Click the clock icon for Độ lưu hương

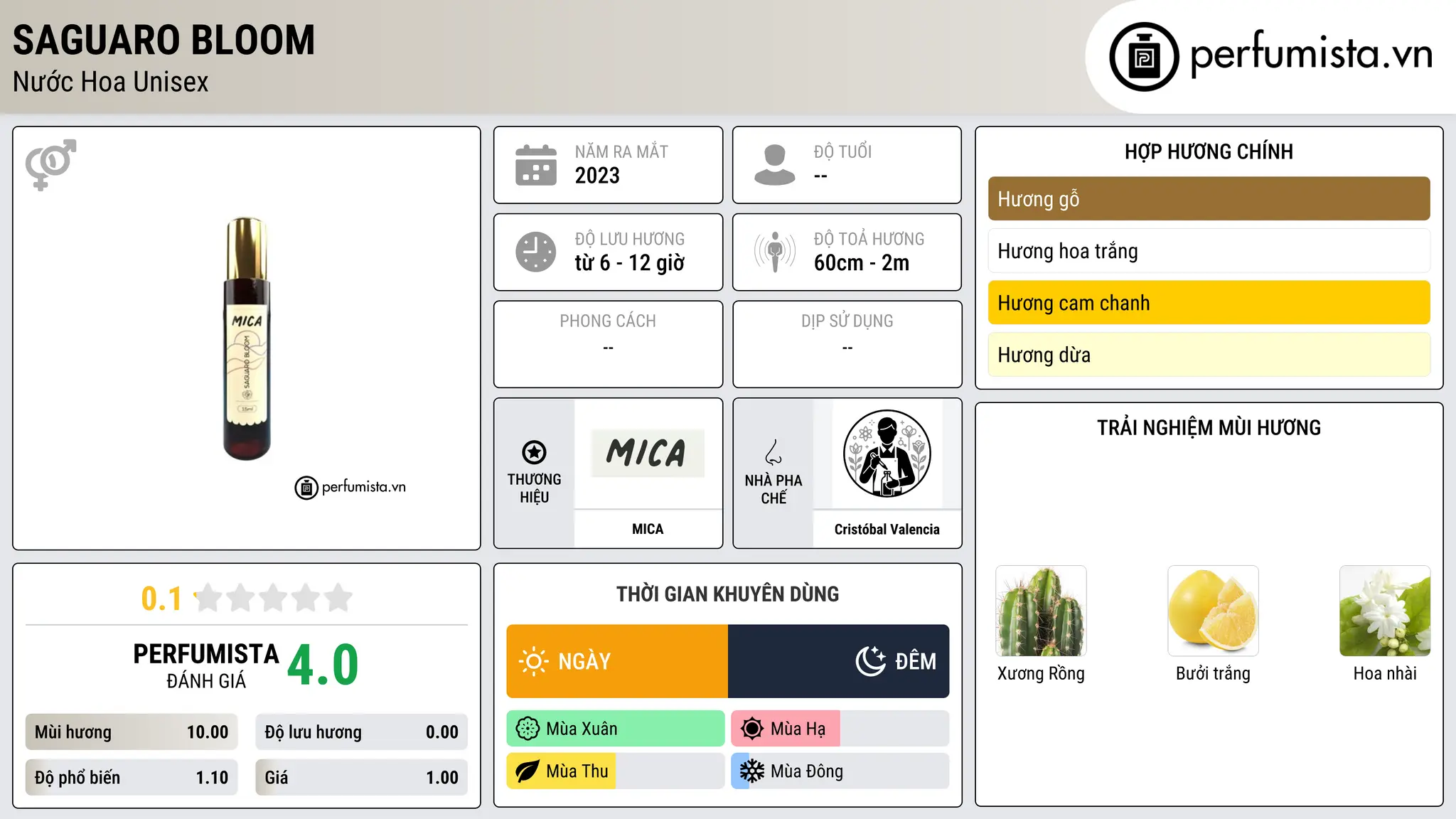click(536, 252)
